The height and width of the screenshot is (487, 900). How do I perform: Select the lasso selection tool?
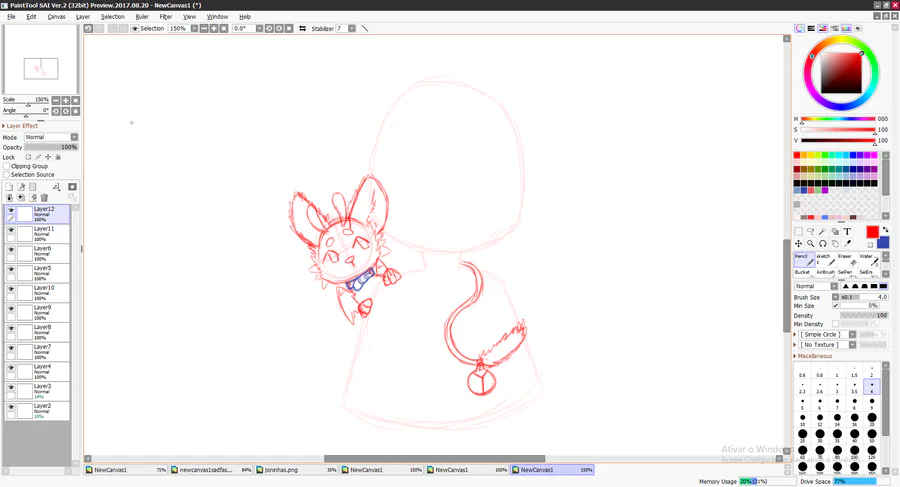(x=810, y=231)
